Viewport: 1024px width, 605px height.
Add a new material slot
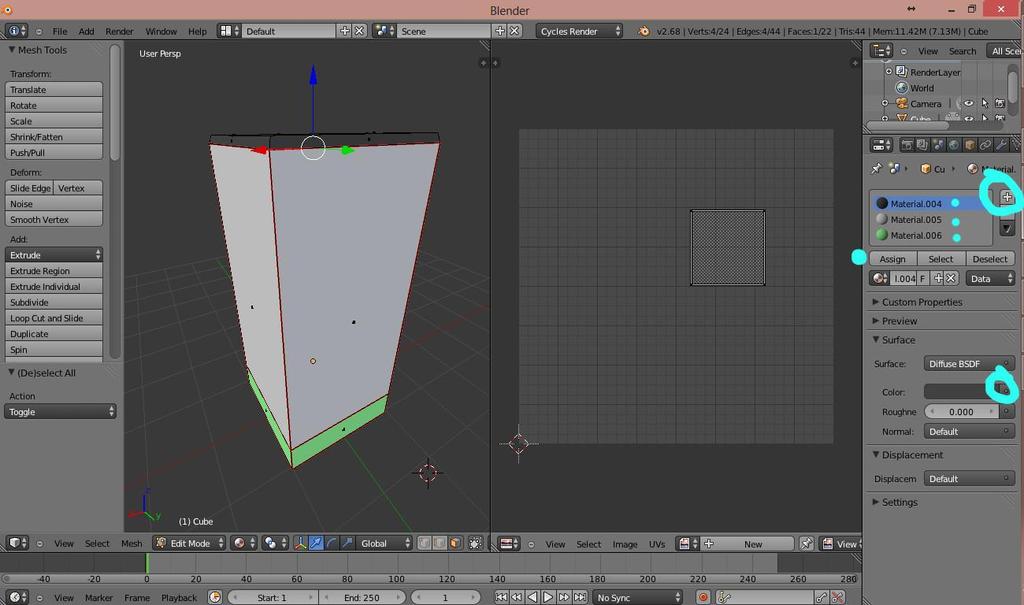point(1006,197)
